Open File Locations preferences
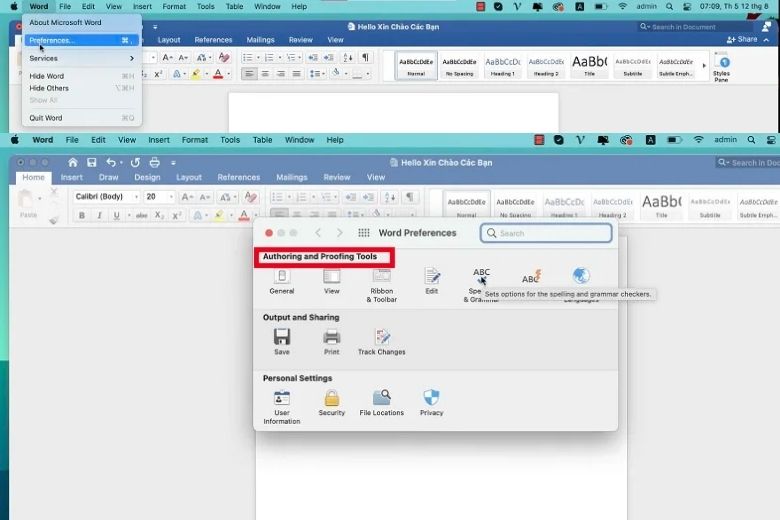The width and height of the screenshot is (780, 520). click(x=382, y=403)
